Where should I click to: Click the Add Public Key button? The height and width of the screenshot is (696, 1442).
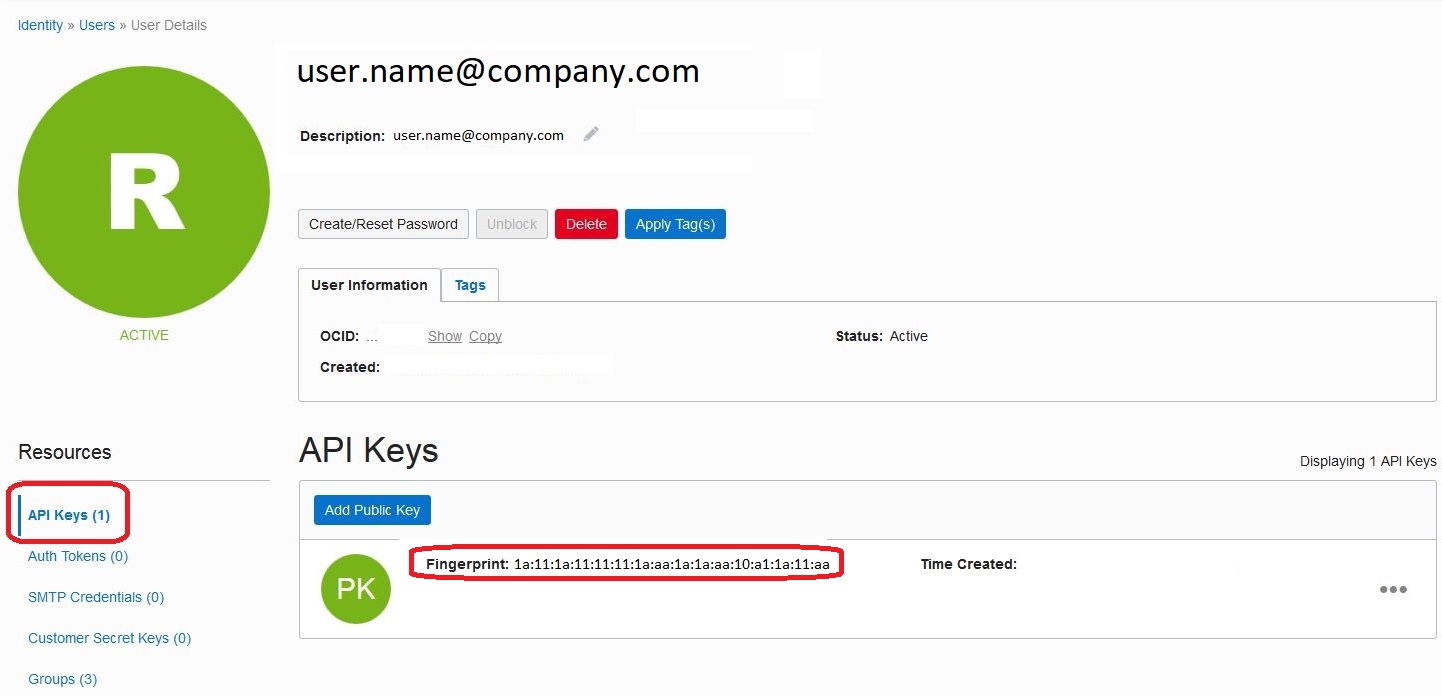click(x=372, y=509)
